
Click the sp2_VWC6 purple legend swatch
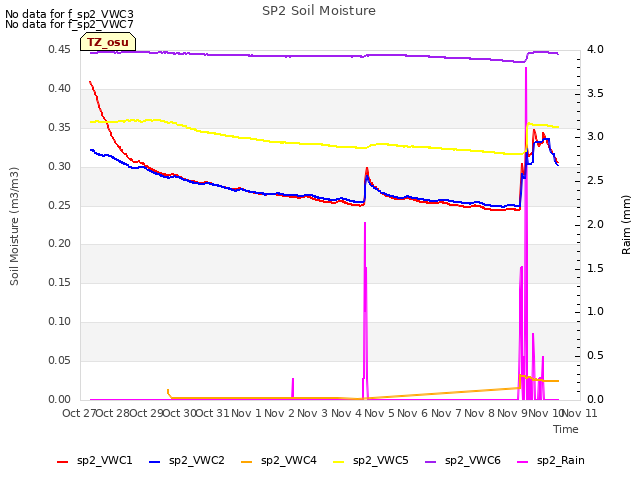[x=431, y=462]
